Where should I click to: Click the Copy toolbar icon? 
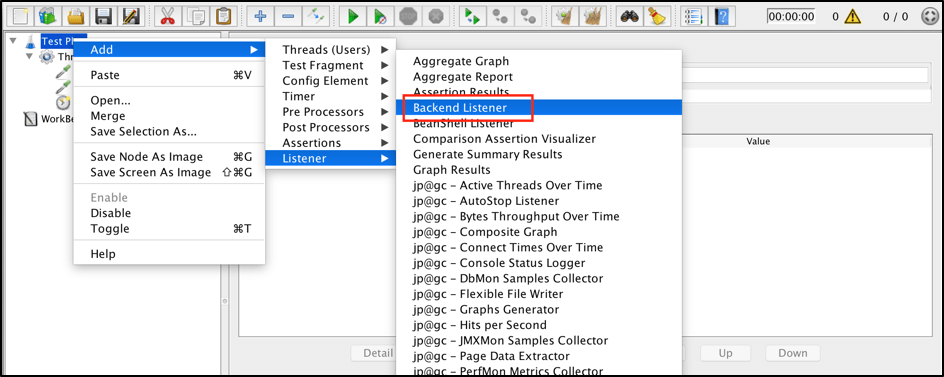pyautogui.click(x=196, y=16)
